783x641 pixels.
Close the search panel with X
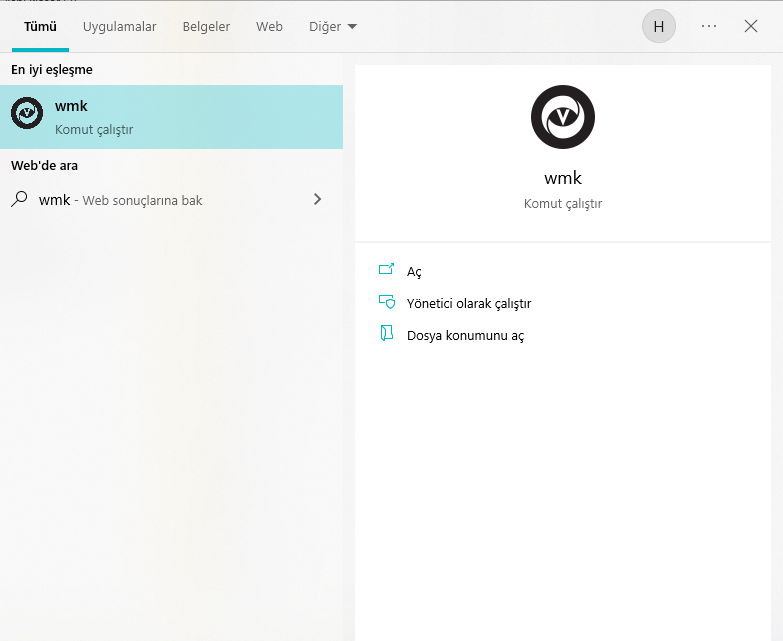751,26
